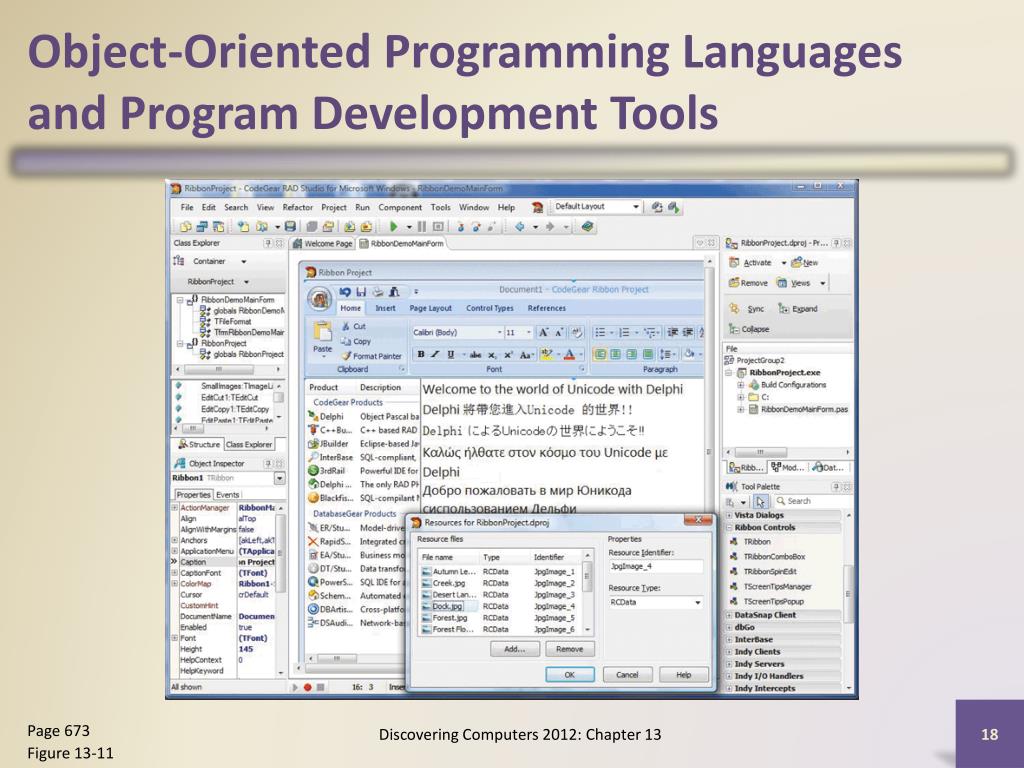Click the Resource Identifier input field

coord(656,567)
